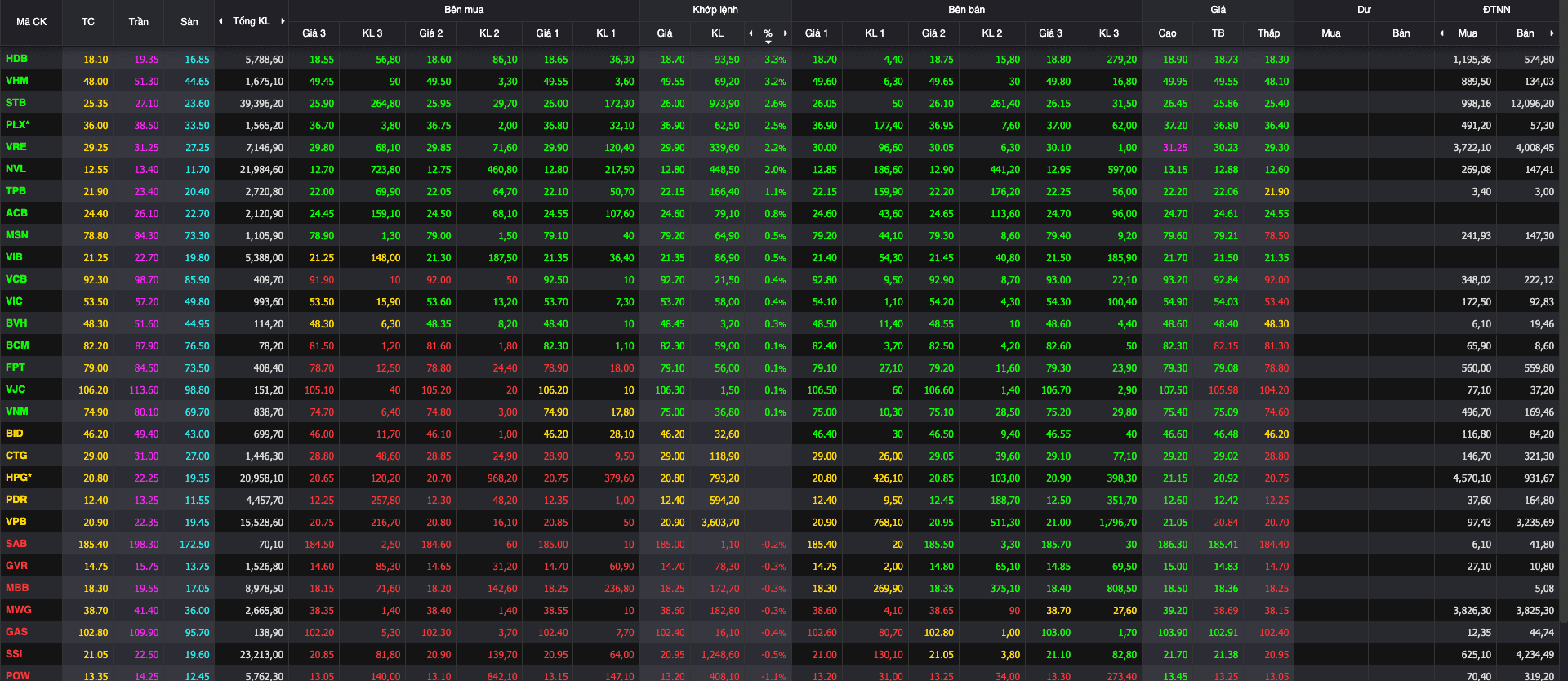Screen dimensions: 1568x681
Task: Open the BVH stock ticker
Action: point(16,323)
